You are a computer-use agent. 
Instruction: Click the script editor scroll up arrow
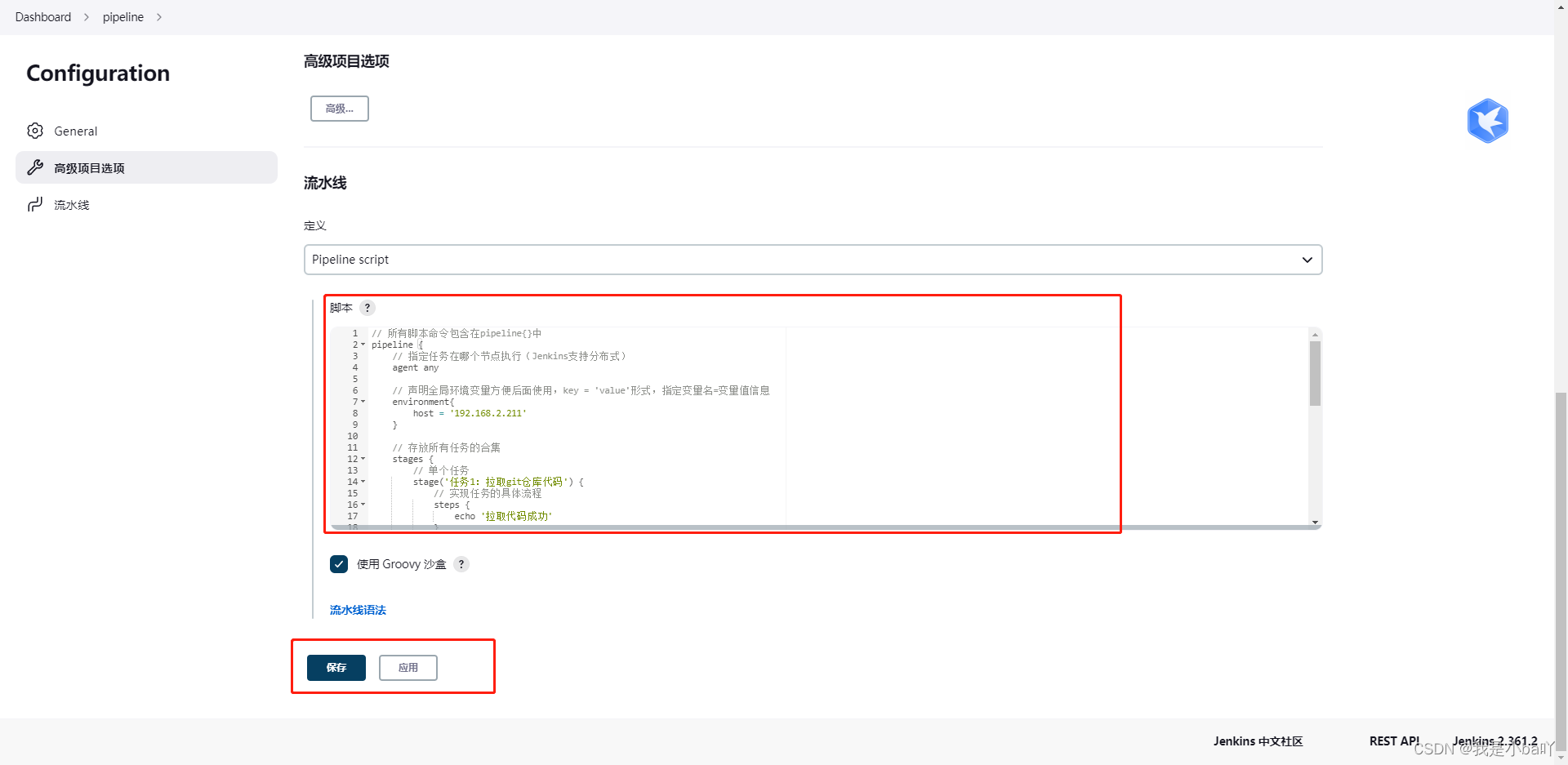point(1315,335)
